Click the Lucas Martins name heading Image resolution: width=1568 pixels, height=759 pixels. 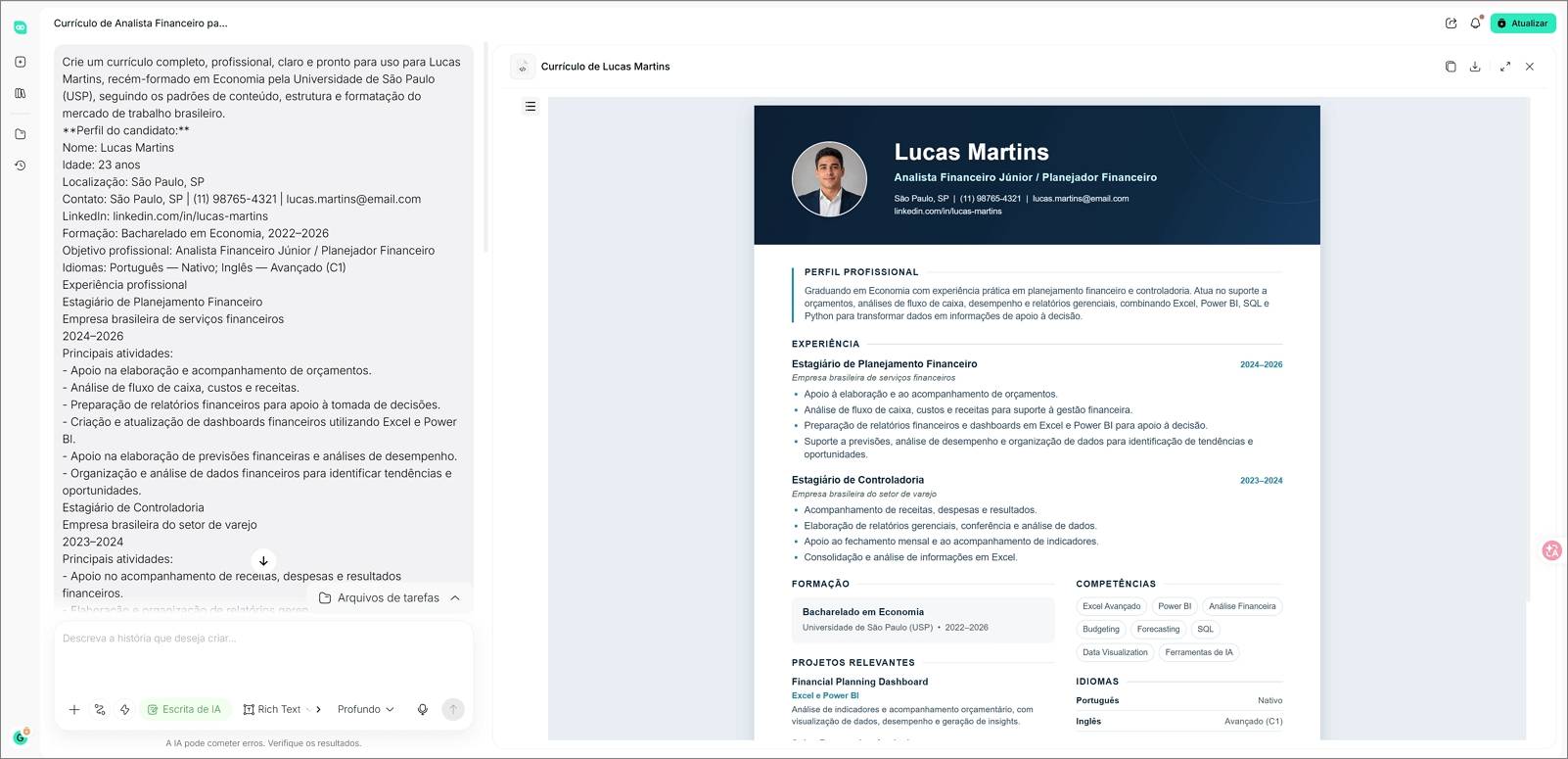point(971,152)
